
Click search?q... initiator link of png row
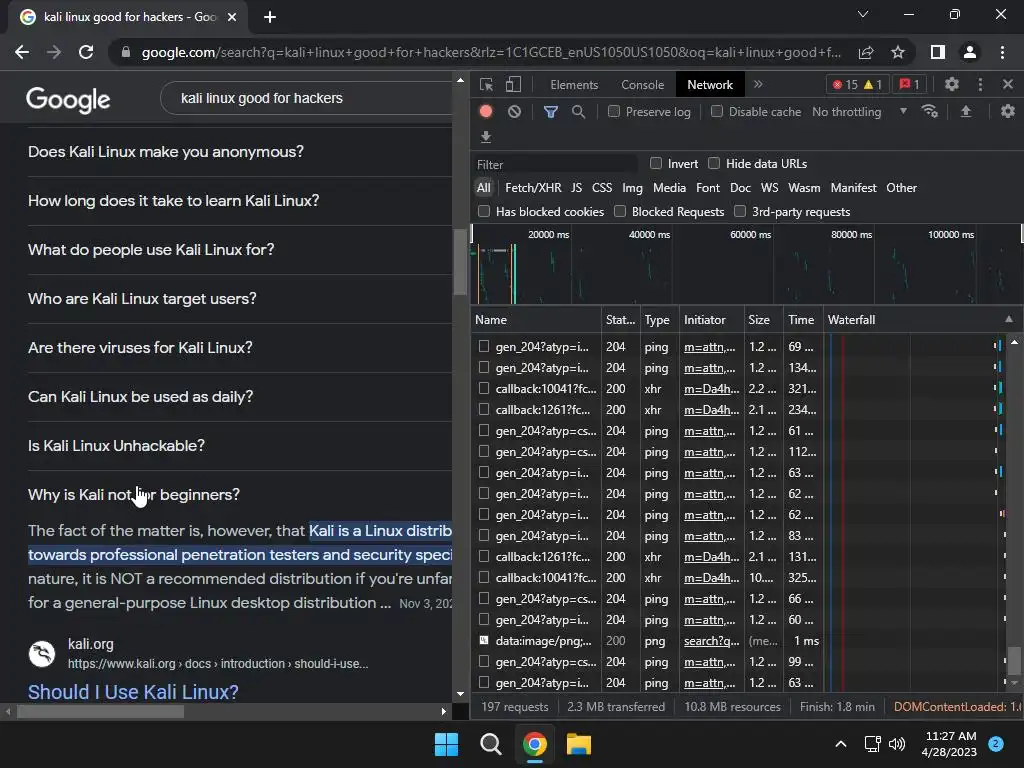[x=711, y=641]
